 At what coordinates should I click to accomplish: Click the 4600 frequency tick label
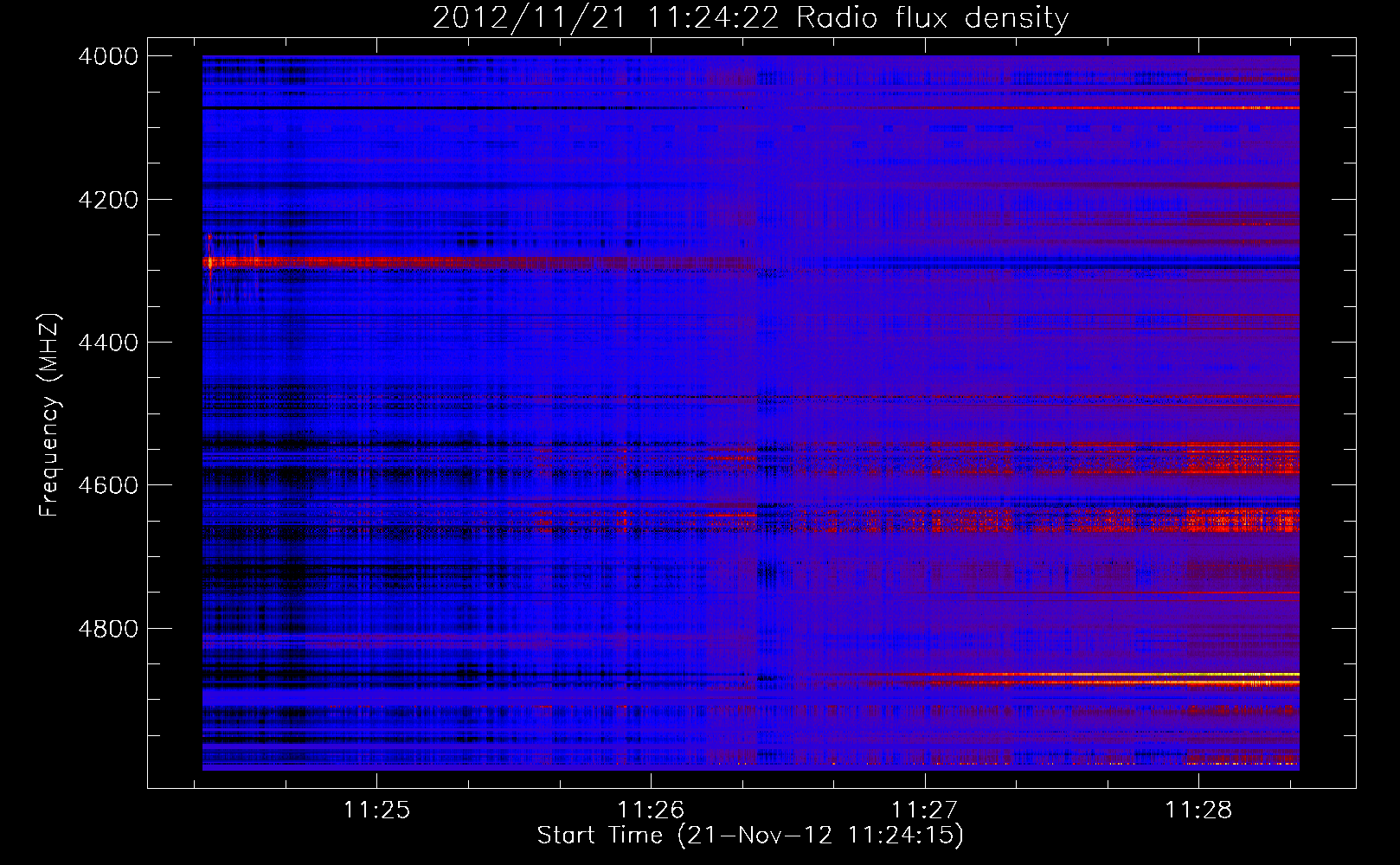[x=108, y=485]
